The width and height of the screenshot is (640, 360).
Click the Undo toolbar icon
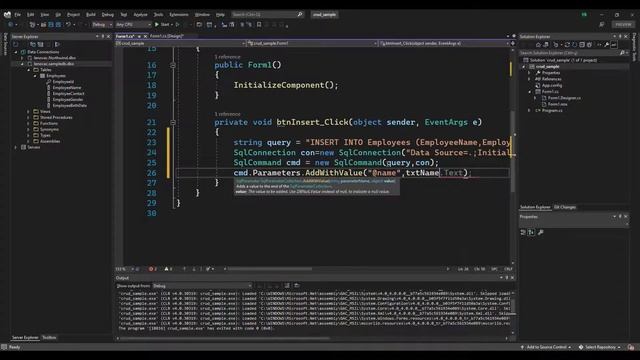[x=68, y=24]
